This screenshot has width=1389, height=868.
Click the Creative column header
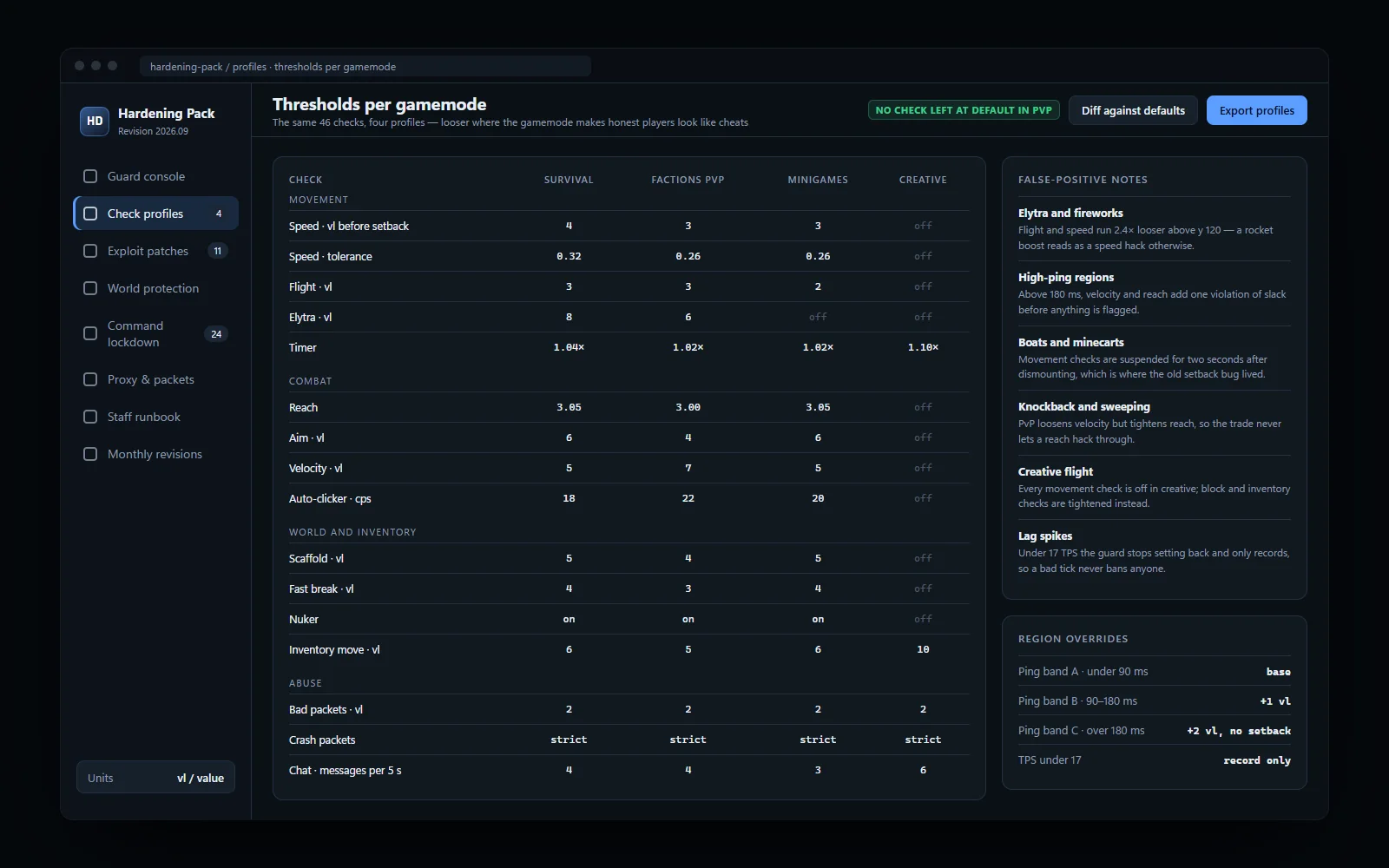click(x=923, y=180)
